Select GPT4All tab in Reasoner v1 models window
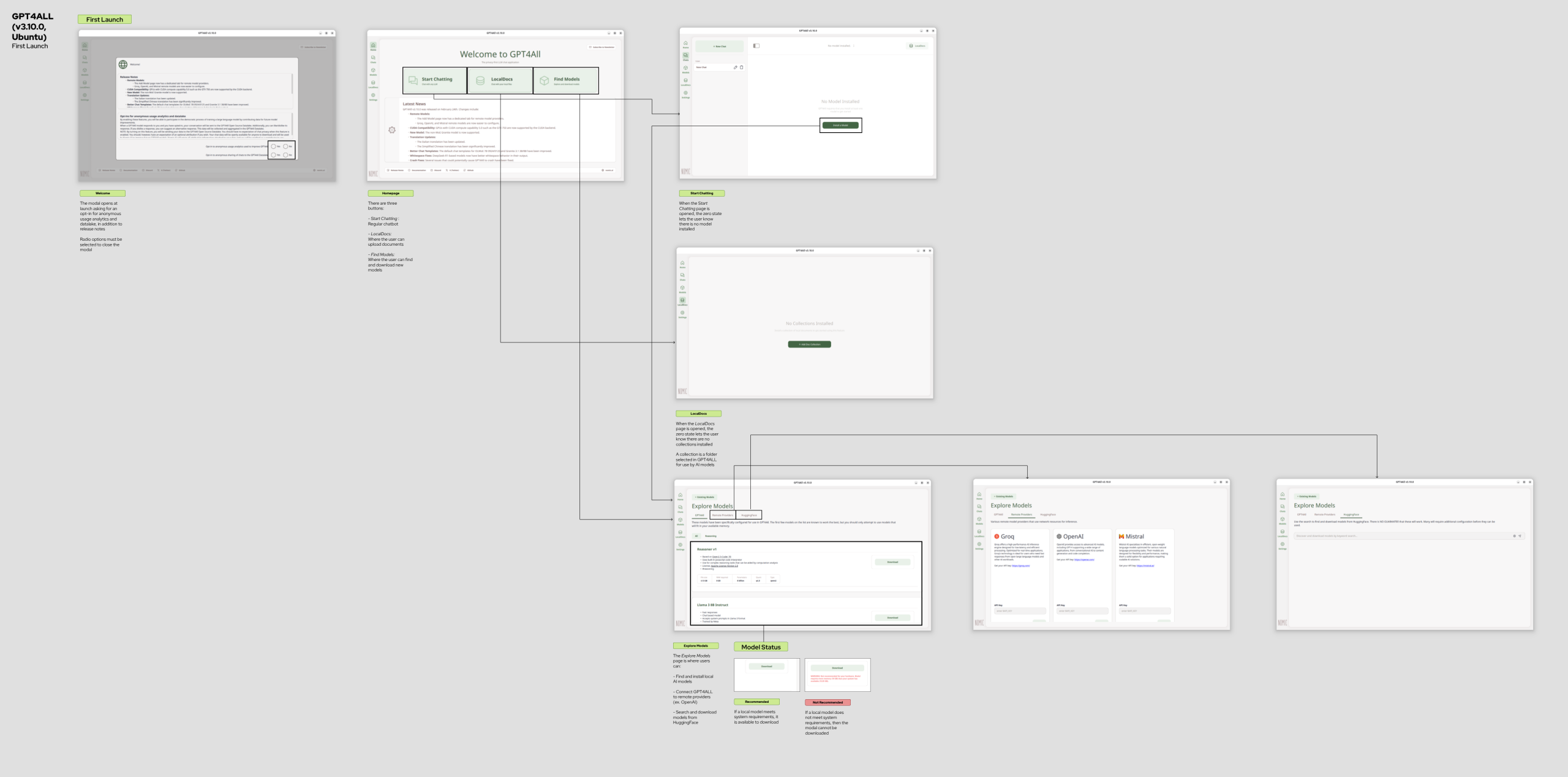Screen dimensions: 1568x777 pyautogui.click(x=699, y=515)
